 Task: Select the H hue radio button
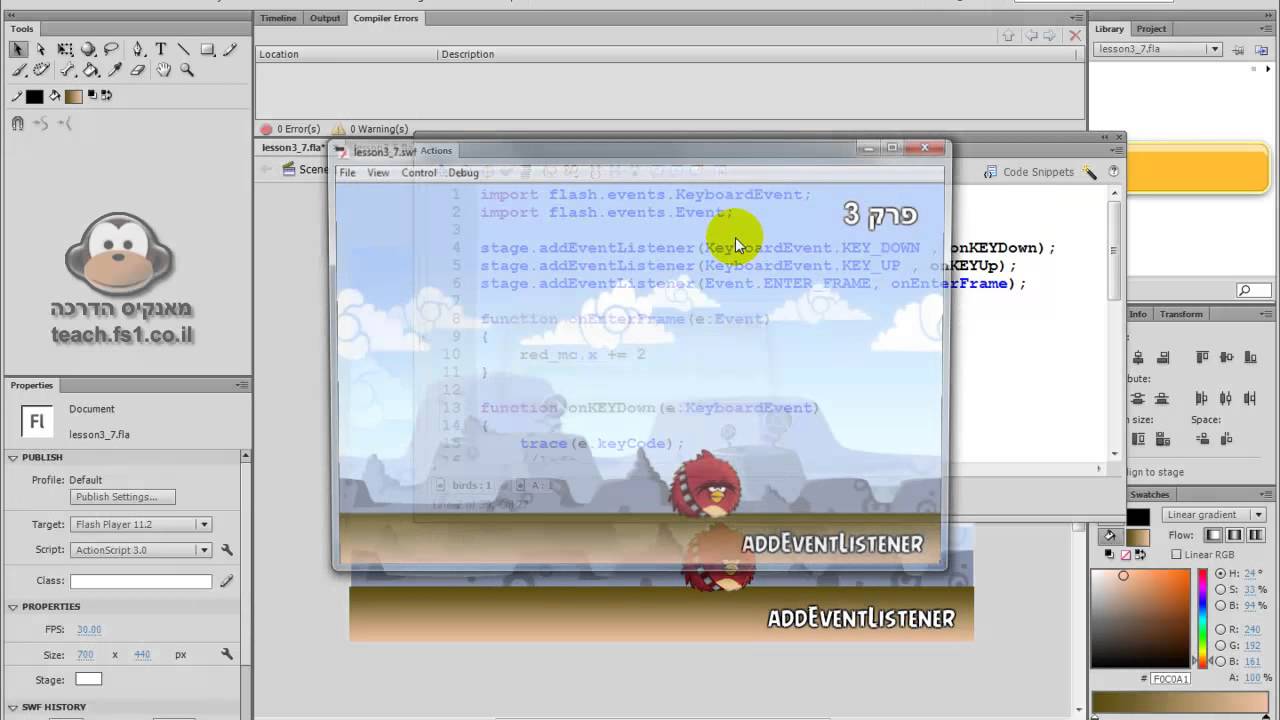(x=1220, y=574)
